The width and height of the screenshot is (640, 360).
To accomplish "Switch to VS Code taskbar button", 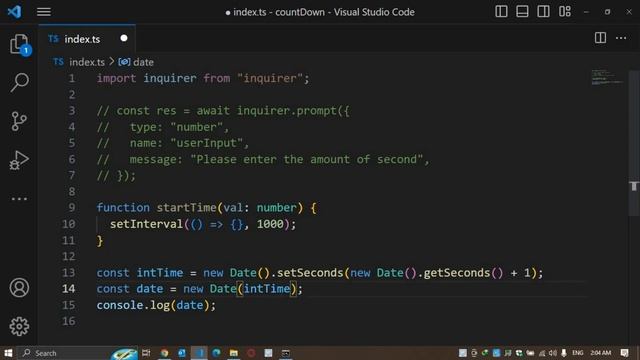I will point(199,353).
